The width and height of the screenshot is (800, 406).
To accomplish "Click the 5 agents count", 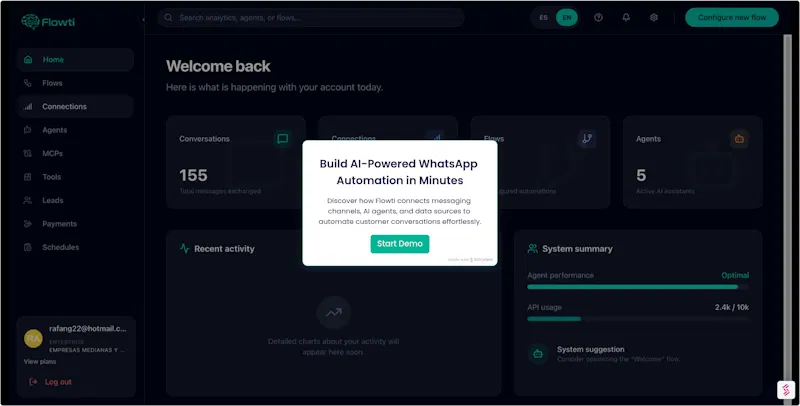I will click(641, 175).
